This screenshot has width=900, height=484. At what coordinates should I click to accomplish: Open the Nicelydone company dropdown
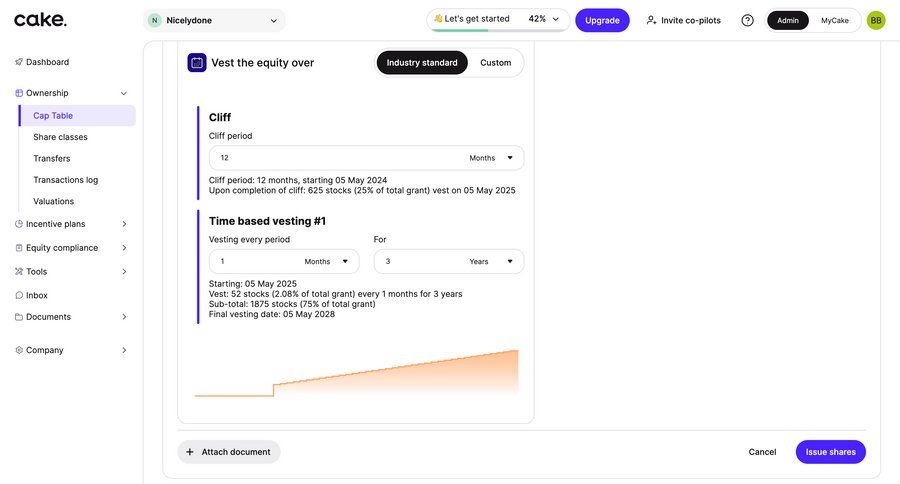click(214, 20)
